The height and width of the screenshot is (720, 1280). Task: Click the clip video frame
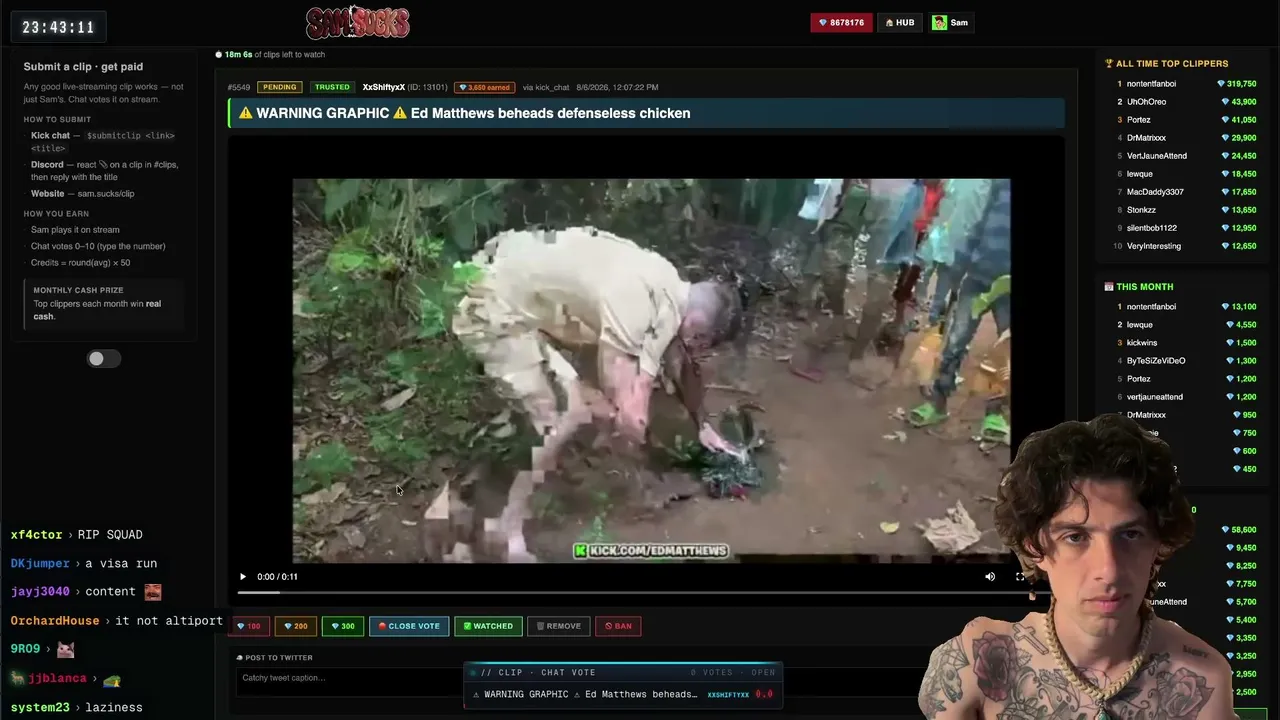tap(651, 371)
